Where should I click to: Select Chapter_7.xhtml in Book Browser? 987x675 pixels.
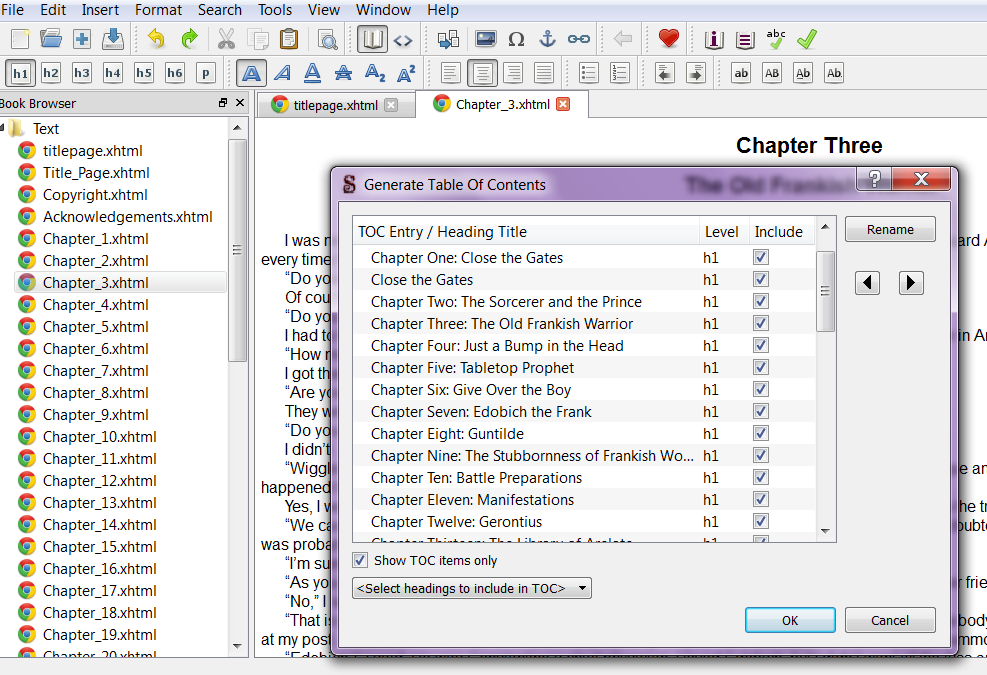click(x=95, y=371)
